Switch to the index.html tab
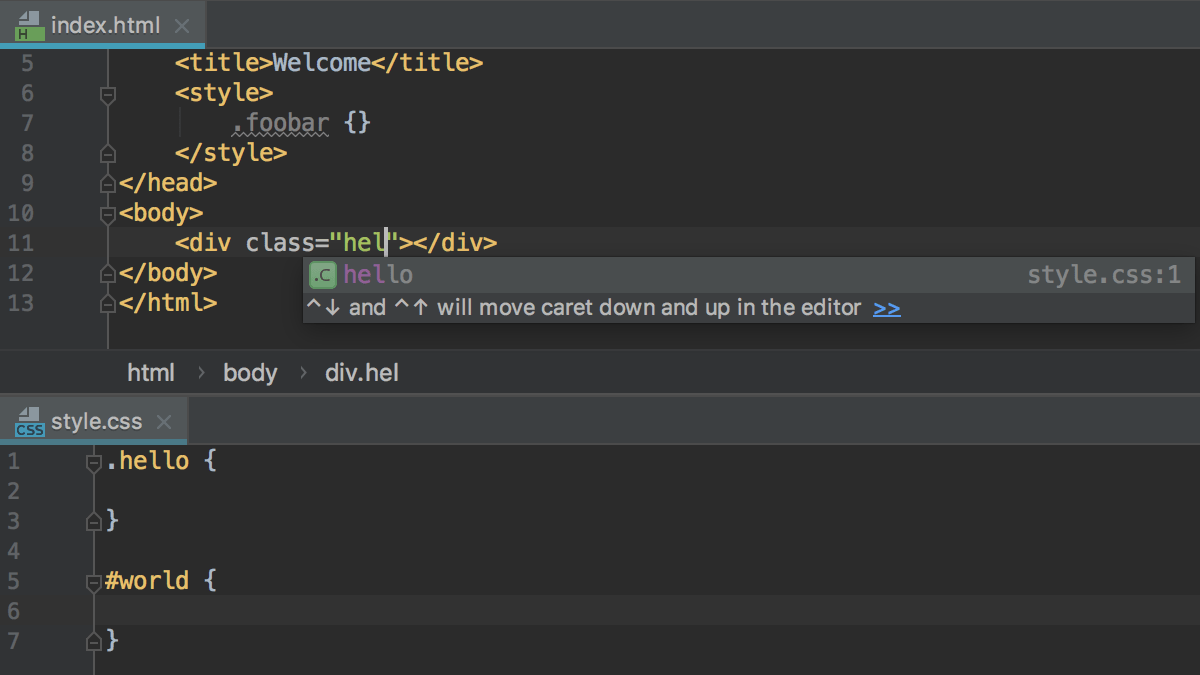Image resolution: width=1200 pixels, height=675 pixels. click(x=105, y=26)
